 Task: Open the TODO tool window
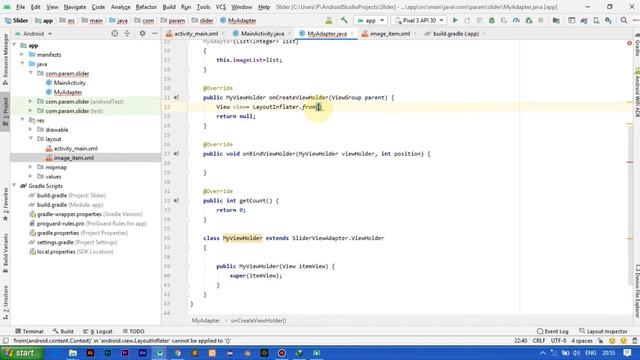133,331
